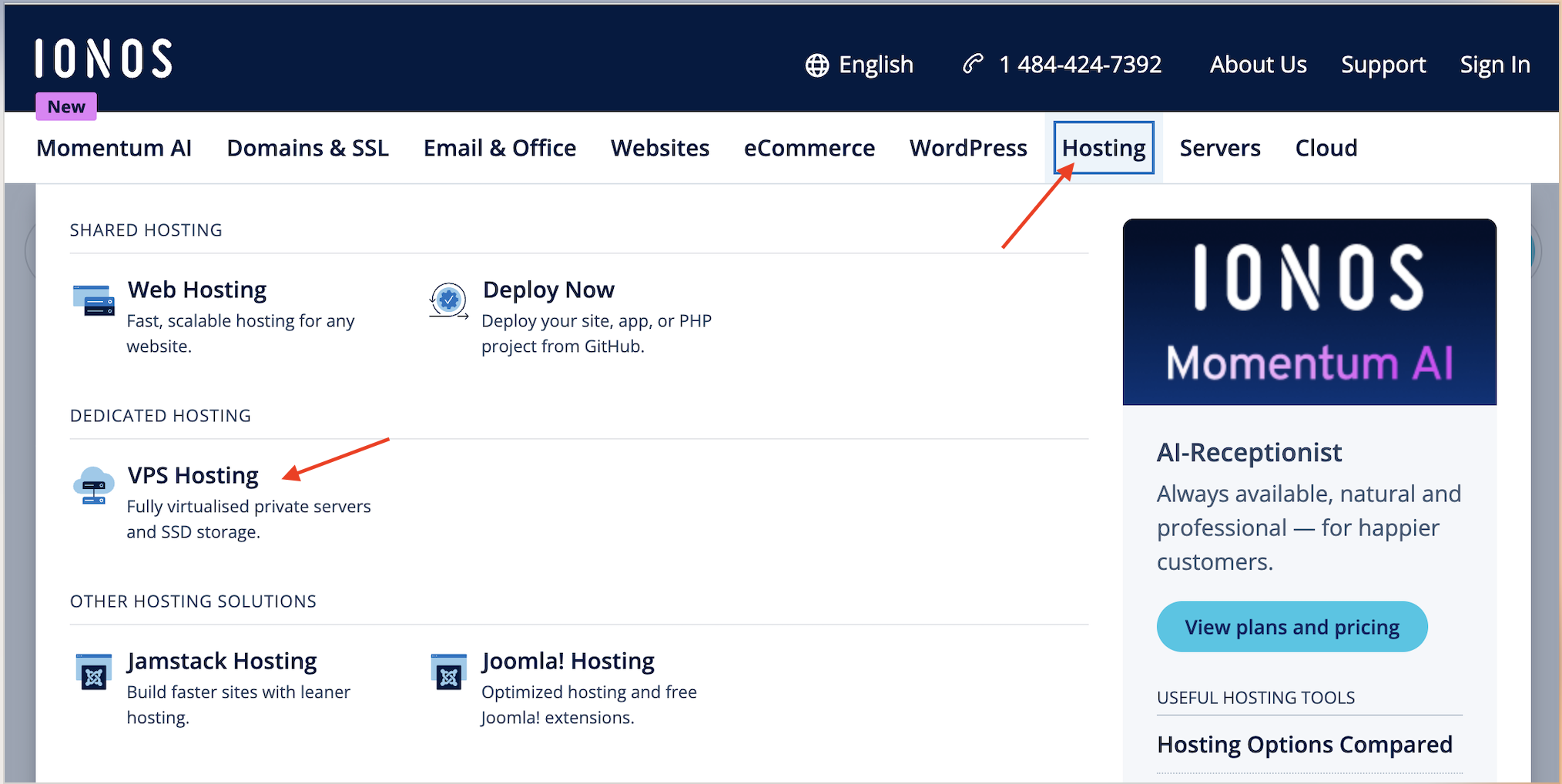The height and width of the screenshot is (784, 1562).
Task: Click the SHARED HOSTING section label
Action: pyautogui.click(x=146, y=230)
